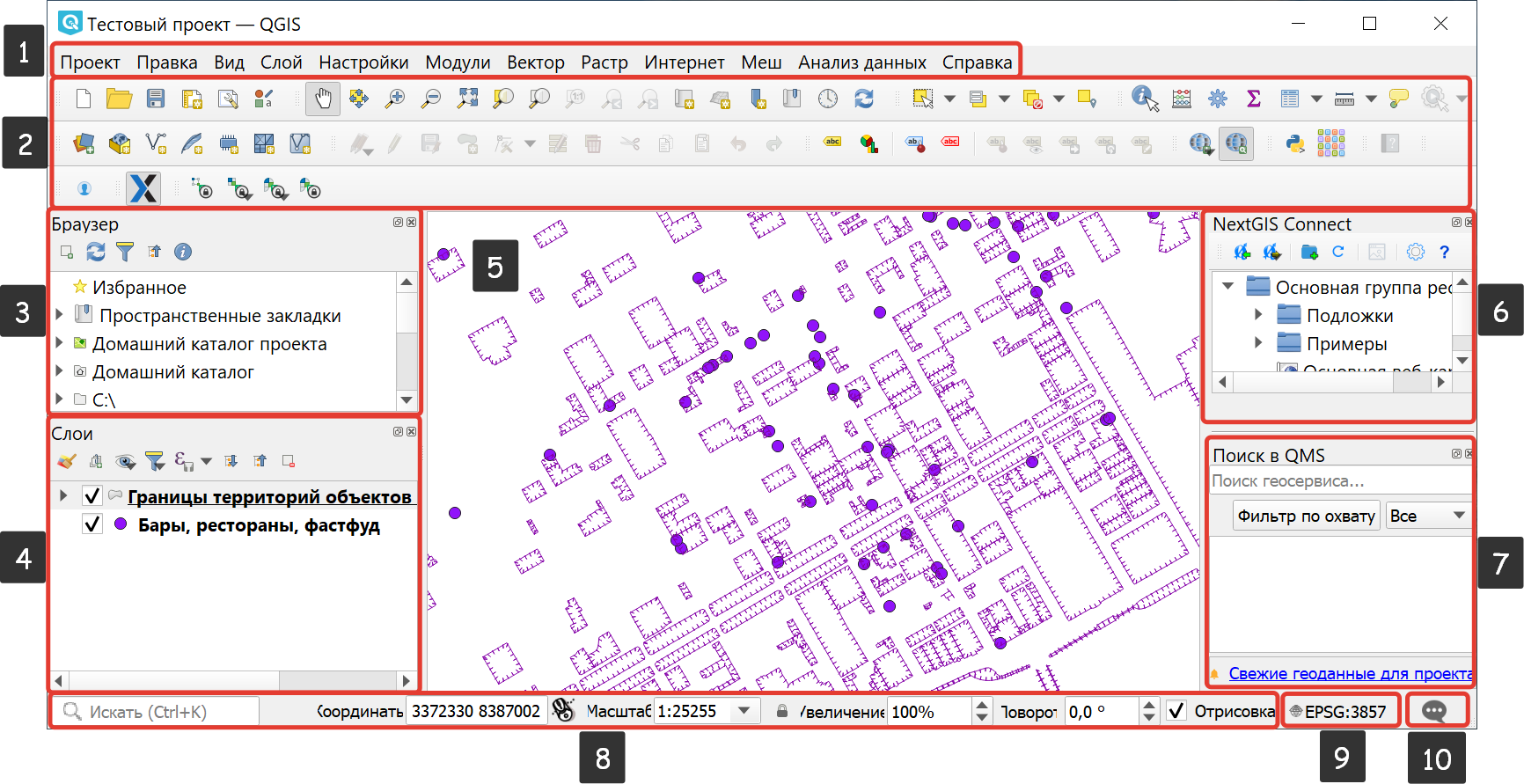This screenshot has height=784, width=1524.
Task: Open Browser panel info icon
Action: tap(183, 253)
